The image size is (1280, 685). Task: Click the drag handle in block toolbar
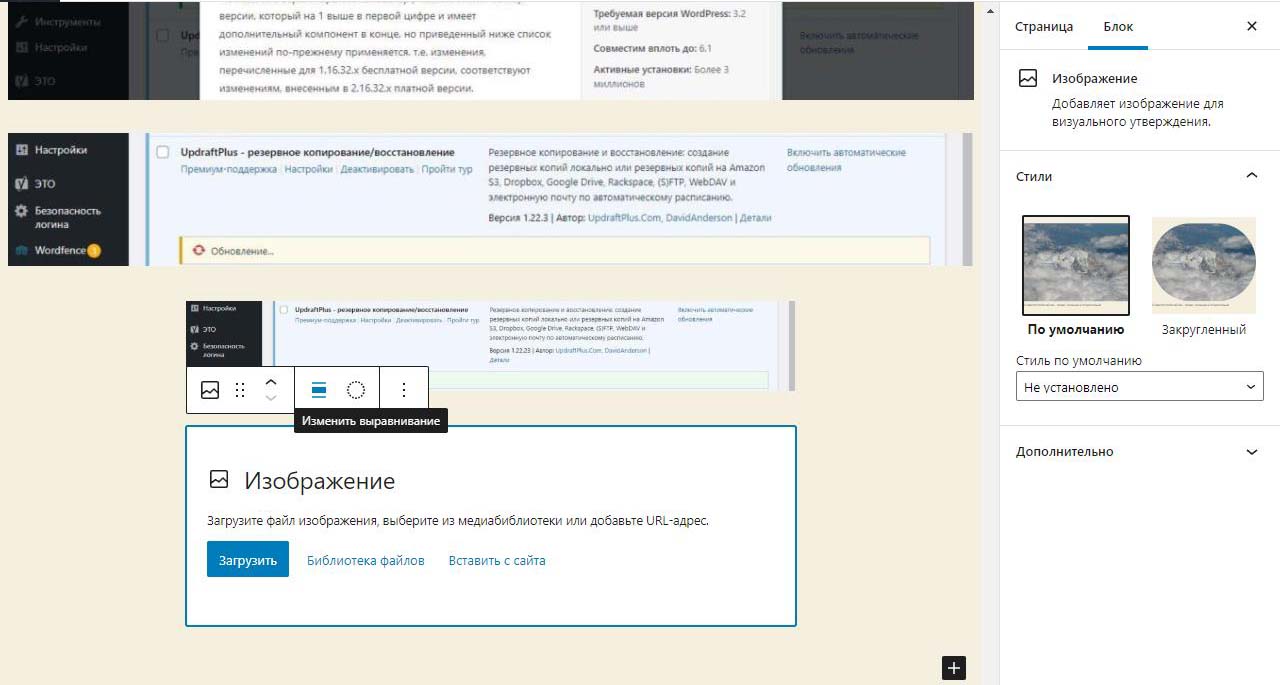pos(240,390)
